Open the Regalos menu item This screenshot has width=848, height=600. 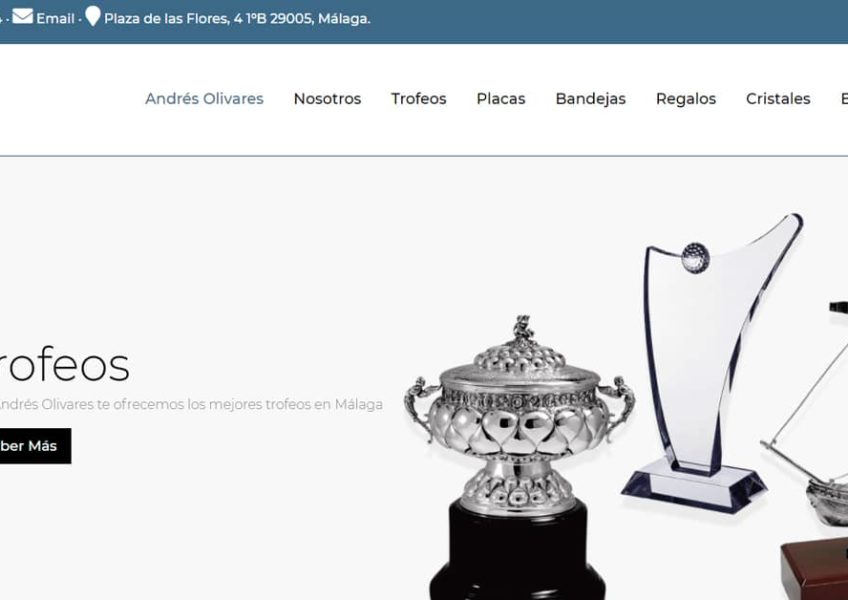(x=686, y=99)
